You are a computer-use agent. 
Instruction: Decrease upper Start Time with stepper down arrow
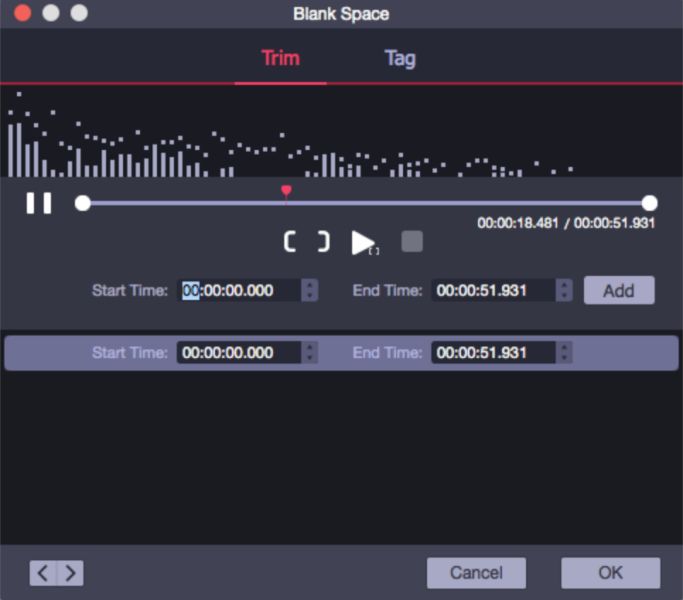[310, 296]
